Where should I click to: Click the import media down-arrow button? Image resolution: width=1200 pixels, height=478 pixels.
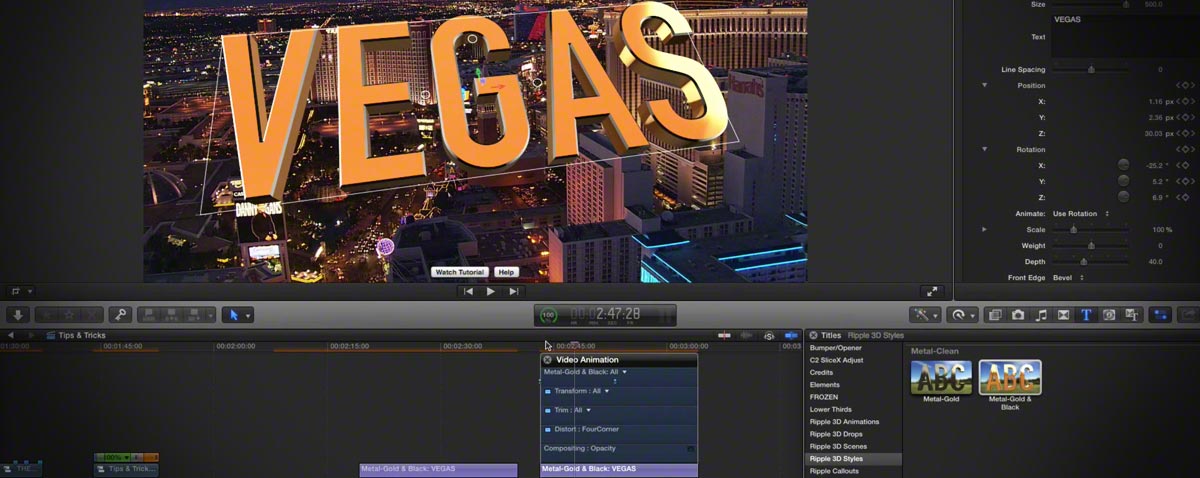pos(19,315)
